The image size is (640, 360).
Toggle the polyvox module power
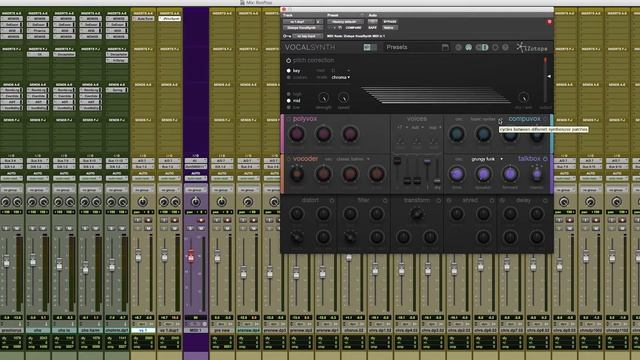[288, 119]
